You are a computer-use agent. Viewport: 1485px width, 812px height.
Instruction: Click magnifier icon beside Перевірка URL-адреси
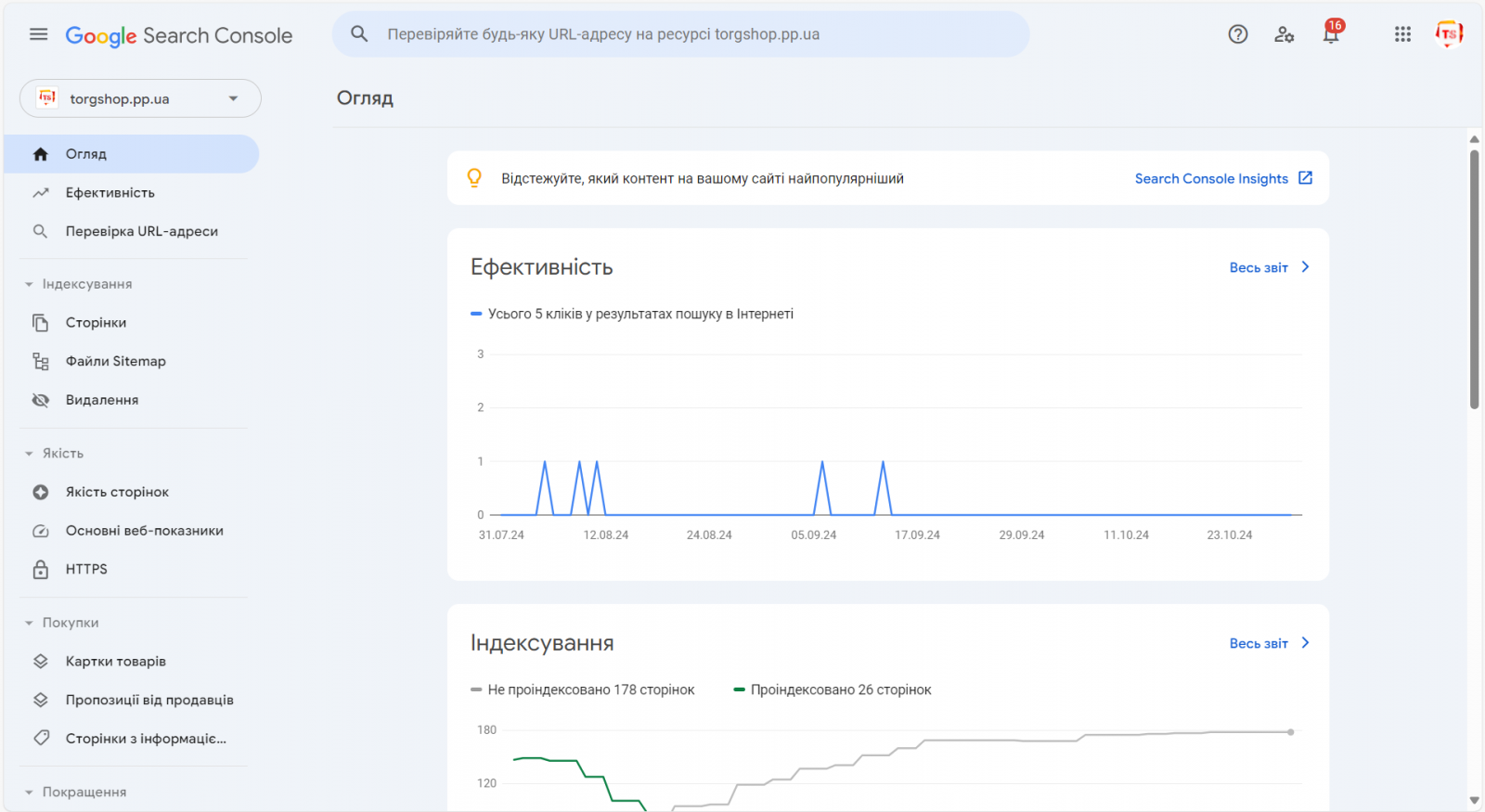point(41,231)
